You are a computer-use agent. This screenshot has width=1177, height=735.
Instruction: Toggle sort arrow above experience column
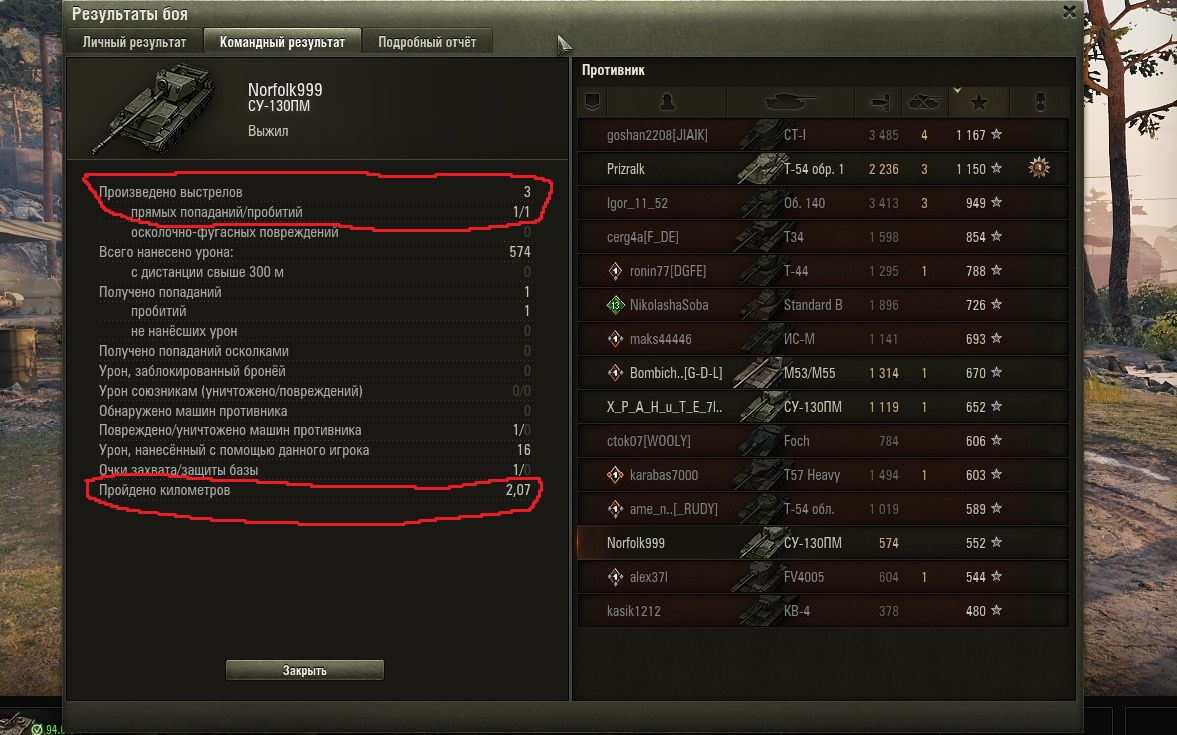click(x=957, y=91)
